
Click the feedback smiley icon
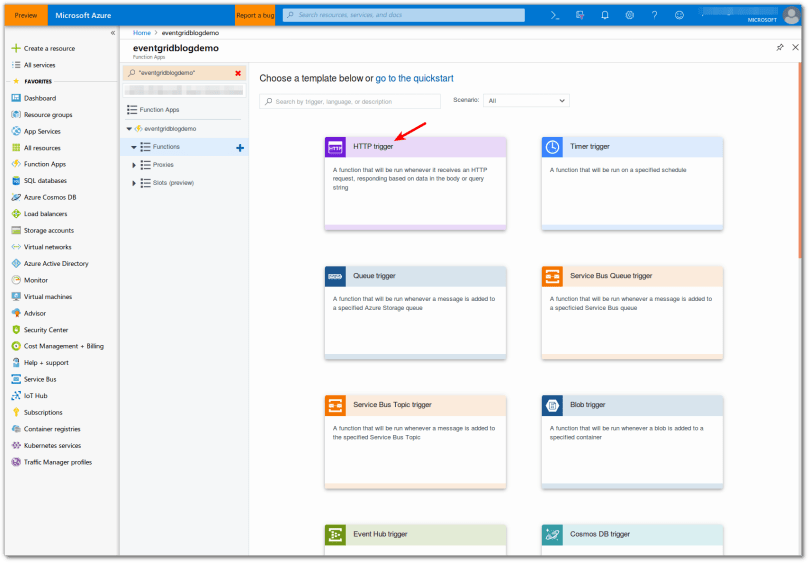click(680, 15)
